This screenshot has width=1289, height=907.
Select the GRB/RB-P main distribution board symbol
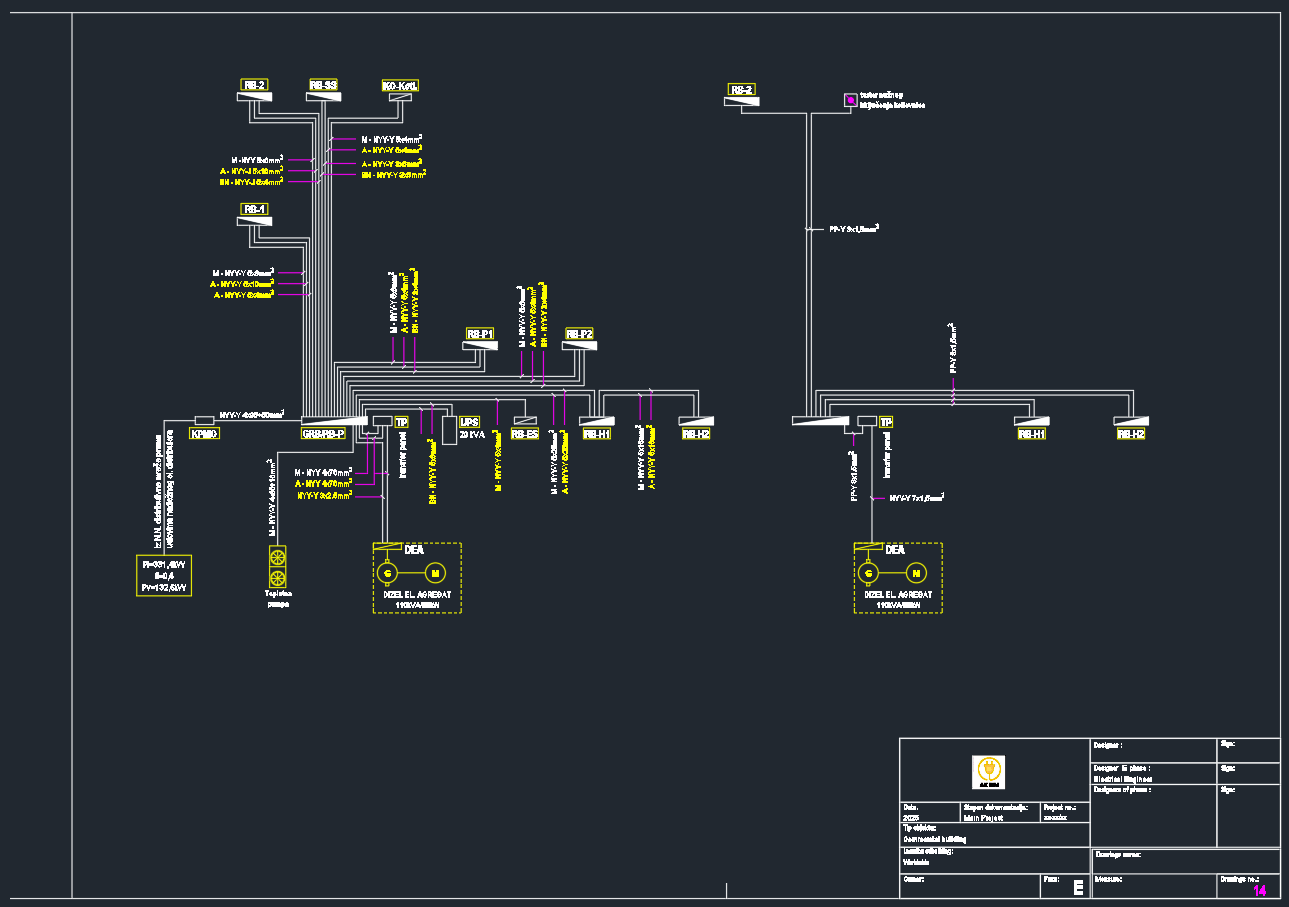[323, 434]
